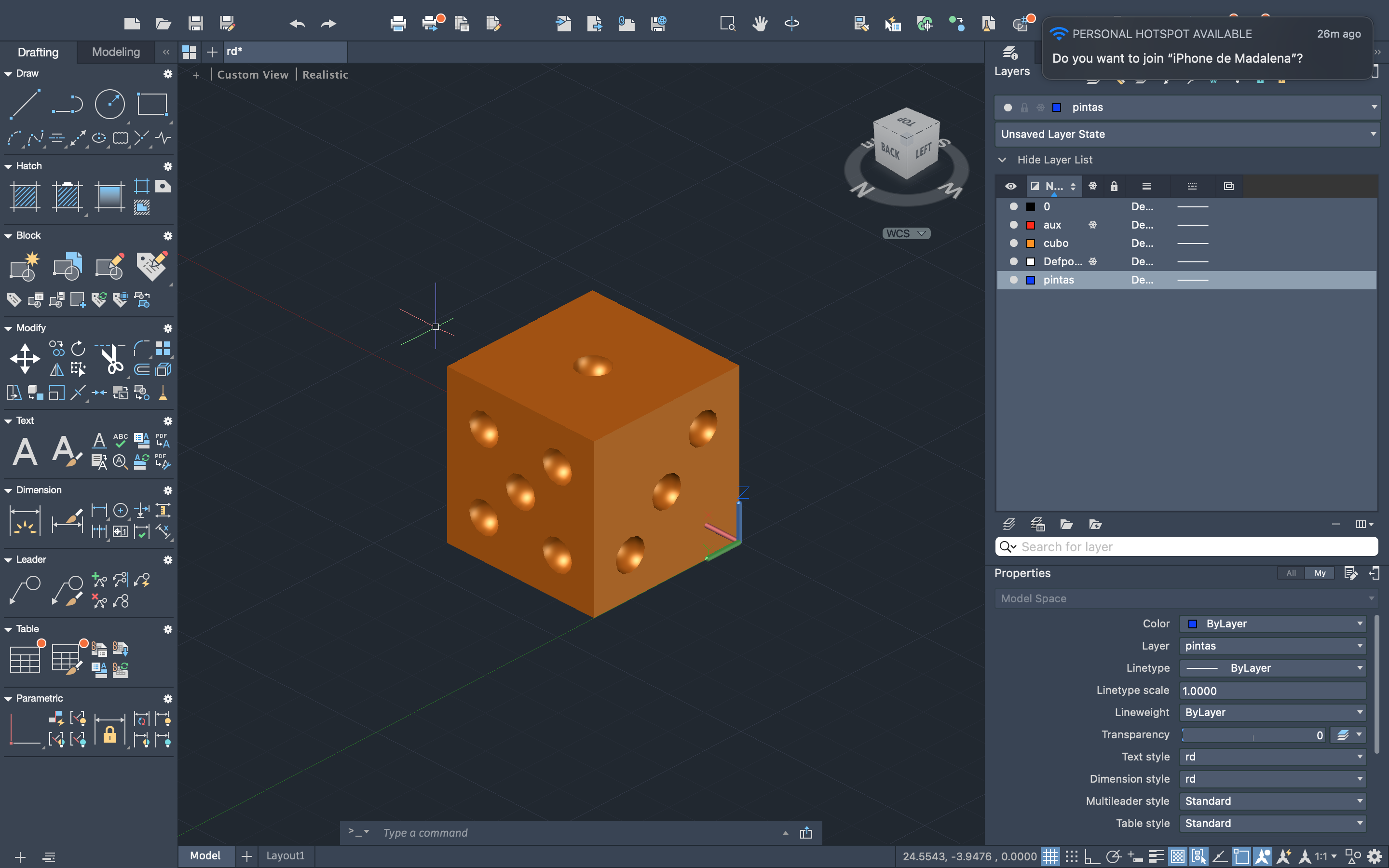Expand Unsaved Layer State dropdown
The width and height of the screenshot is (1389, 868).
tap(1374, 135)
